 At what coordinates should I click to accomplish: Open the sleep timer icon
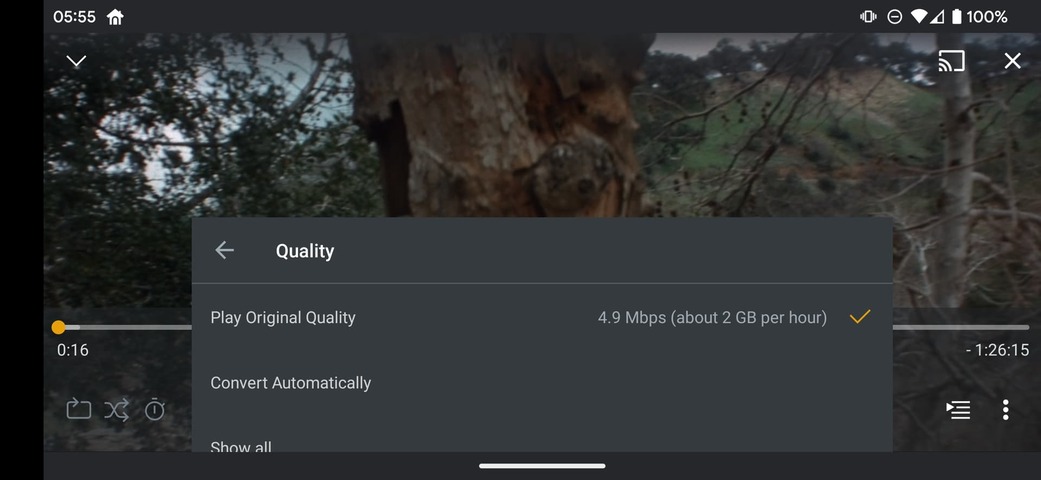[x=155, y=409]
